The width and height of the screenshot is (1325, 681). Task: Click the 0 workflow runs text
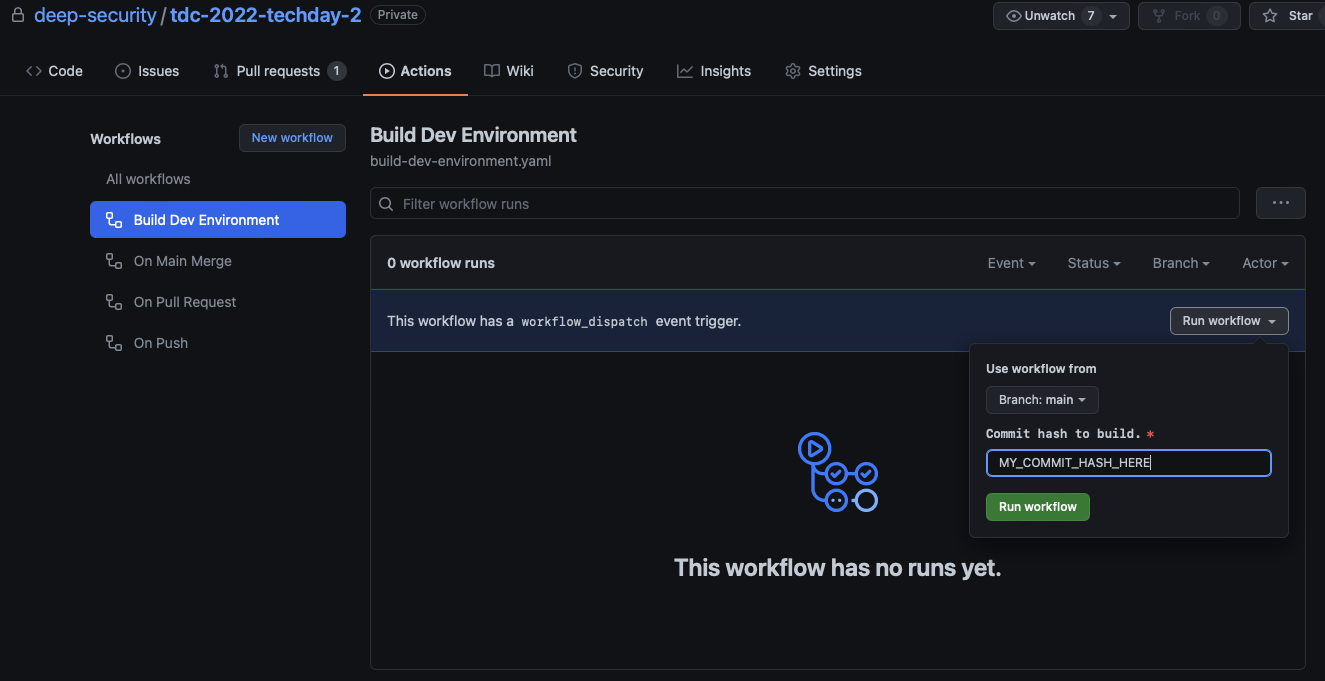pyautogui.click(x=441, y=263)
